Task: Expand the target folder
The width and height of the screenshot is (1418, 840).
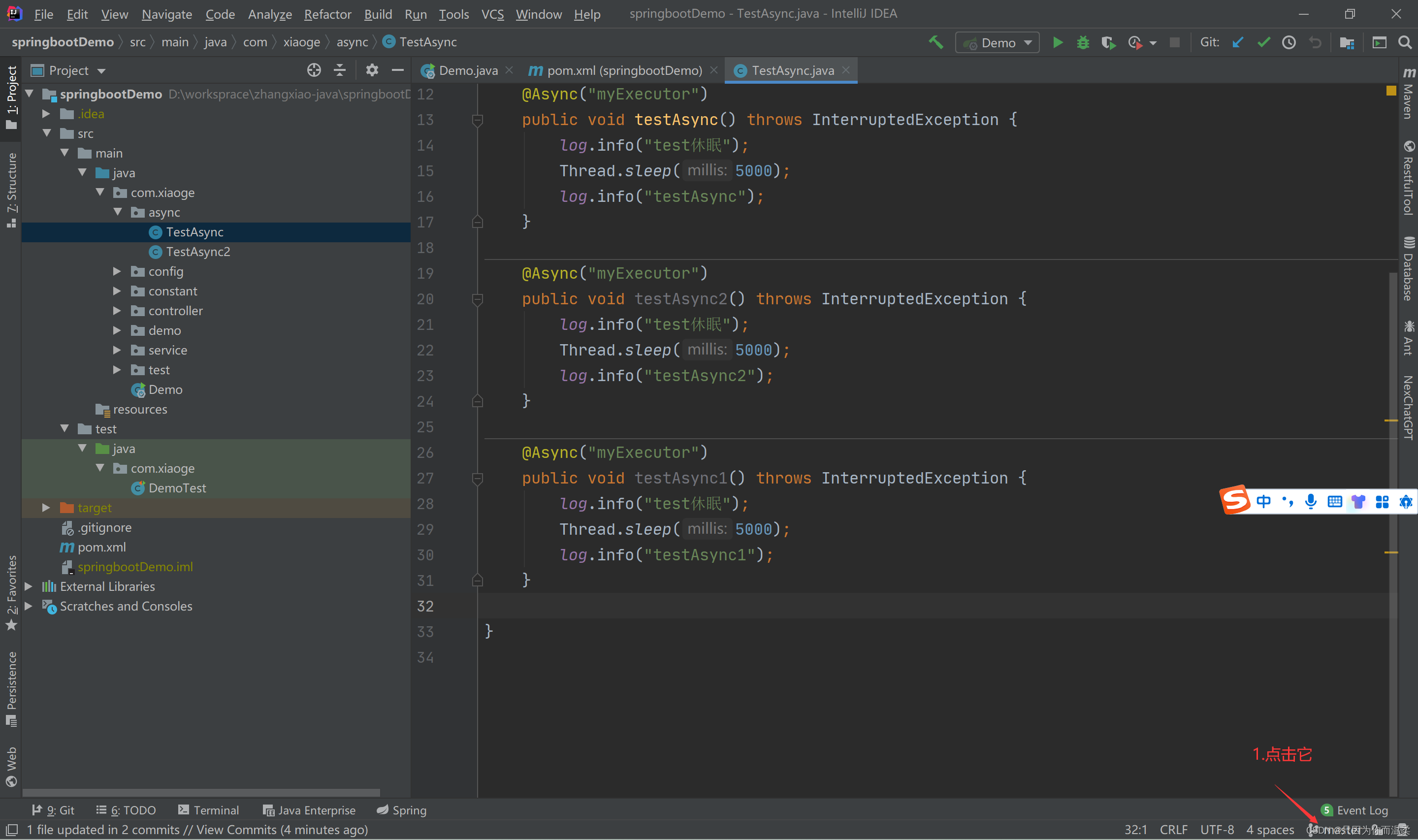Action: (46, 508)
